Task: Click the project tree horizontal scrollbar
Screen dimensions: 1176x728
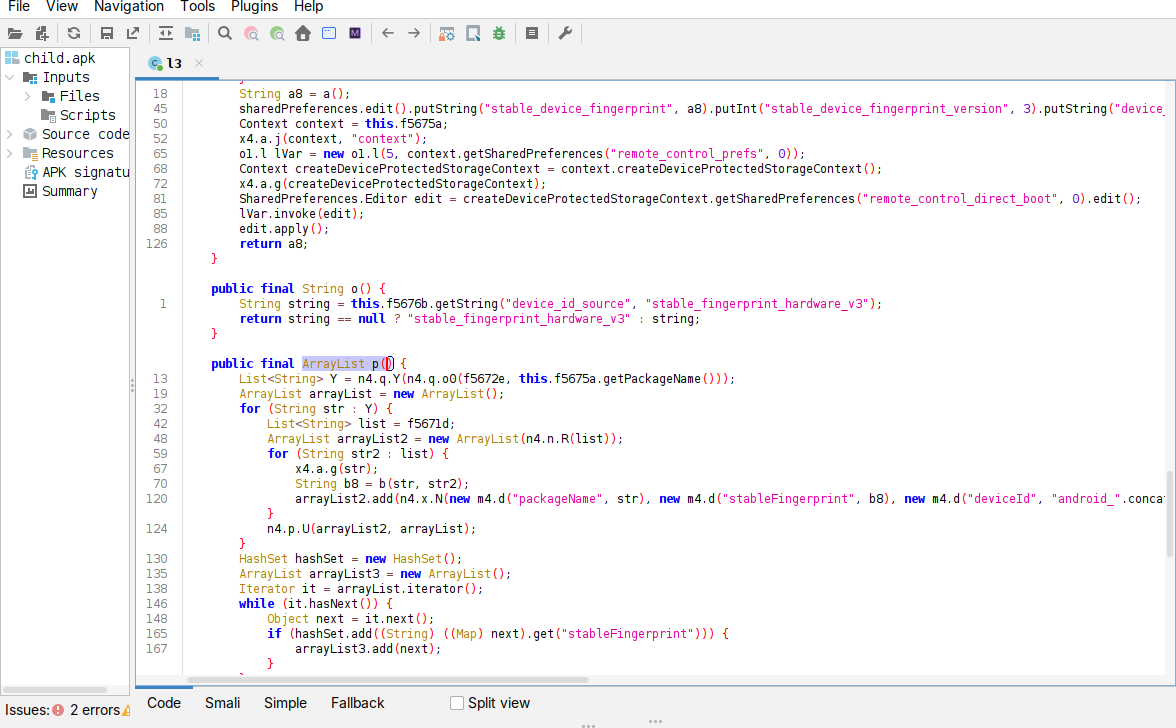Action: [54, 690]
